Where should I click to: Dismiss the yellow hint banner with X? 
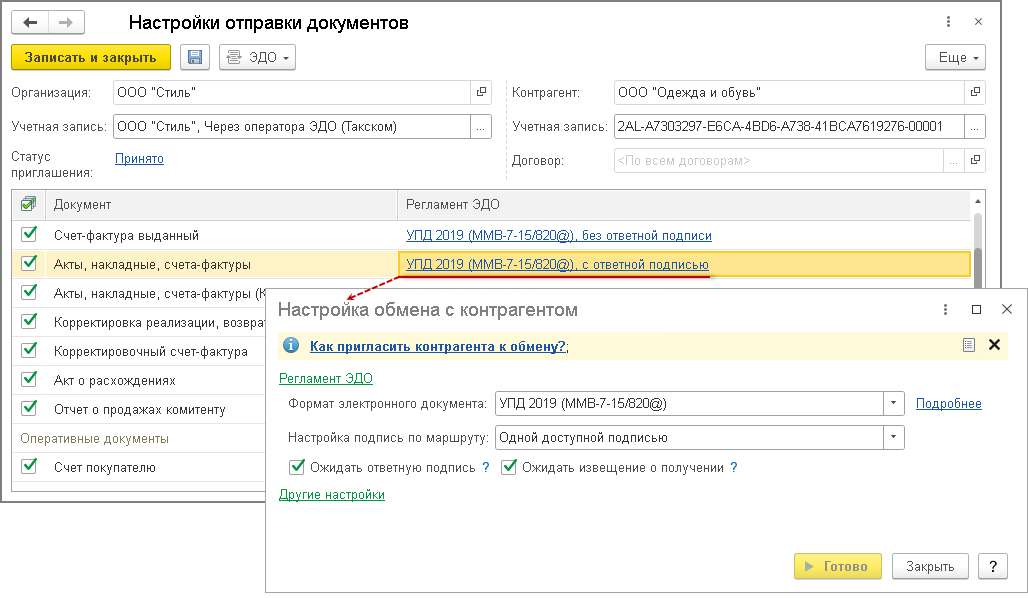click(994, 345)
